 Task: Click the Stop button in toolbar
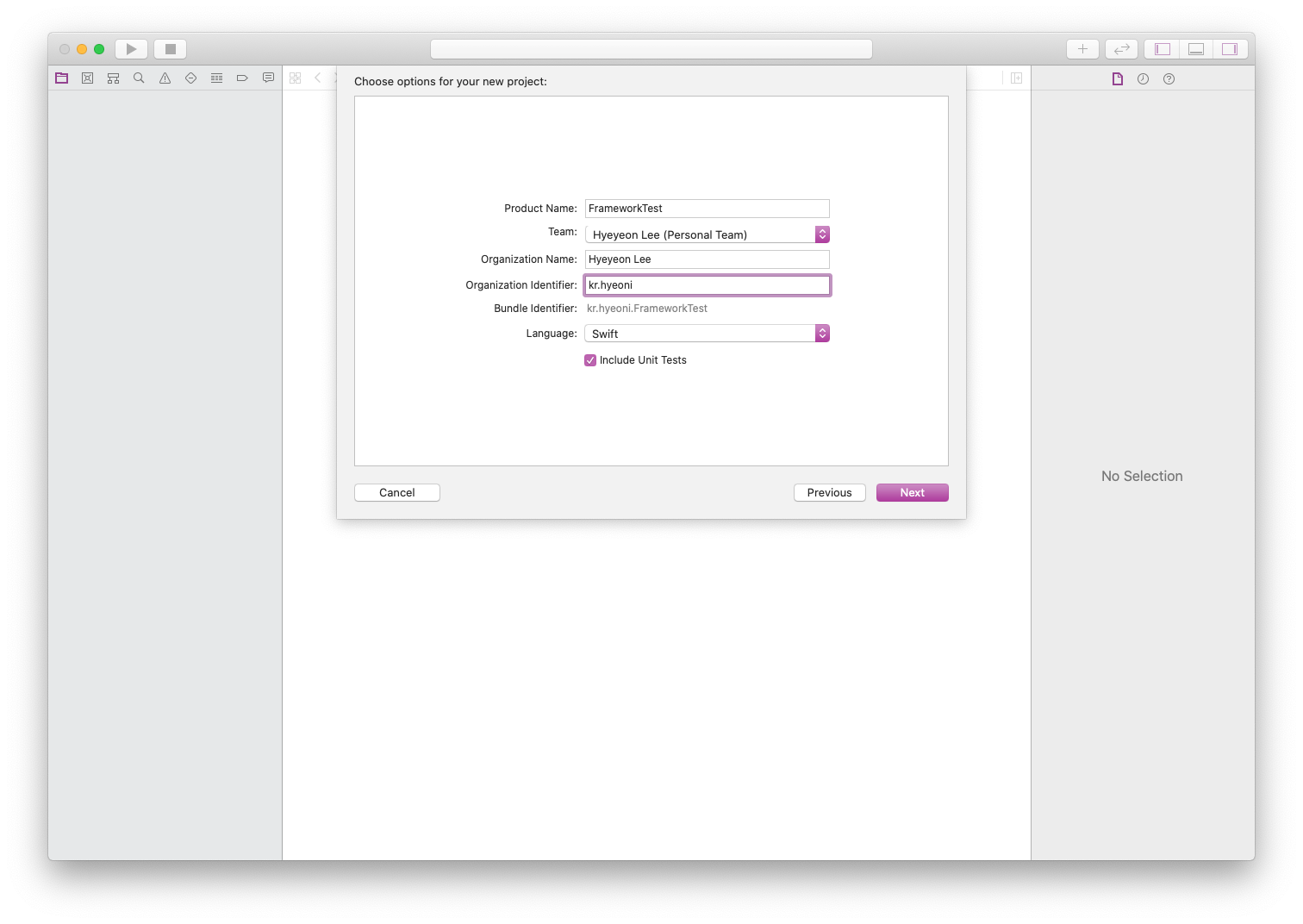point(171,49)
